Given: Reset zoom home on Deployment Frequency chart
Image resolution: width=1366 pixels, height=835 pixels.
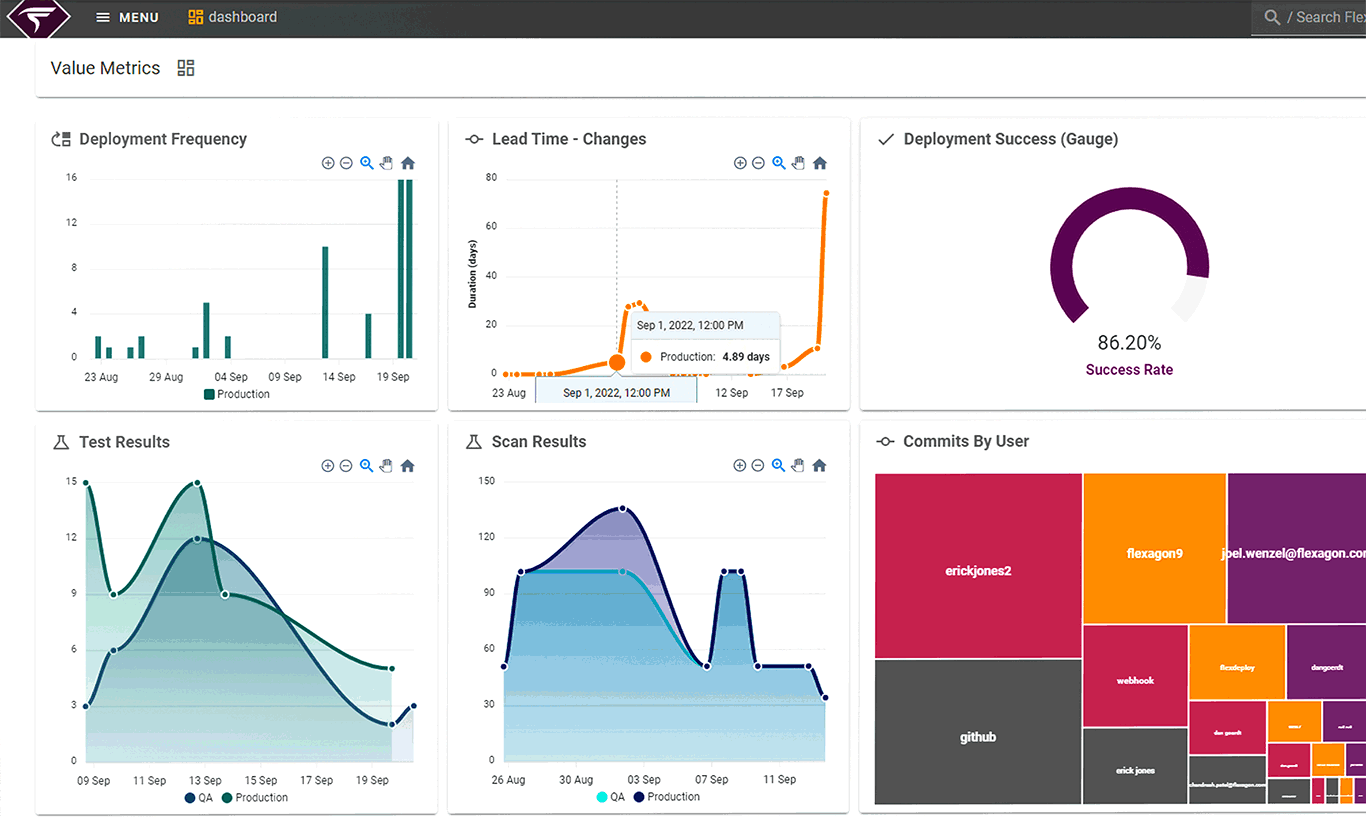Looking at the screenshot, I should point(408,163).
